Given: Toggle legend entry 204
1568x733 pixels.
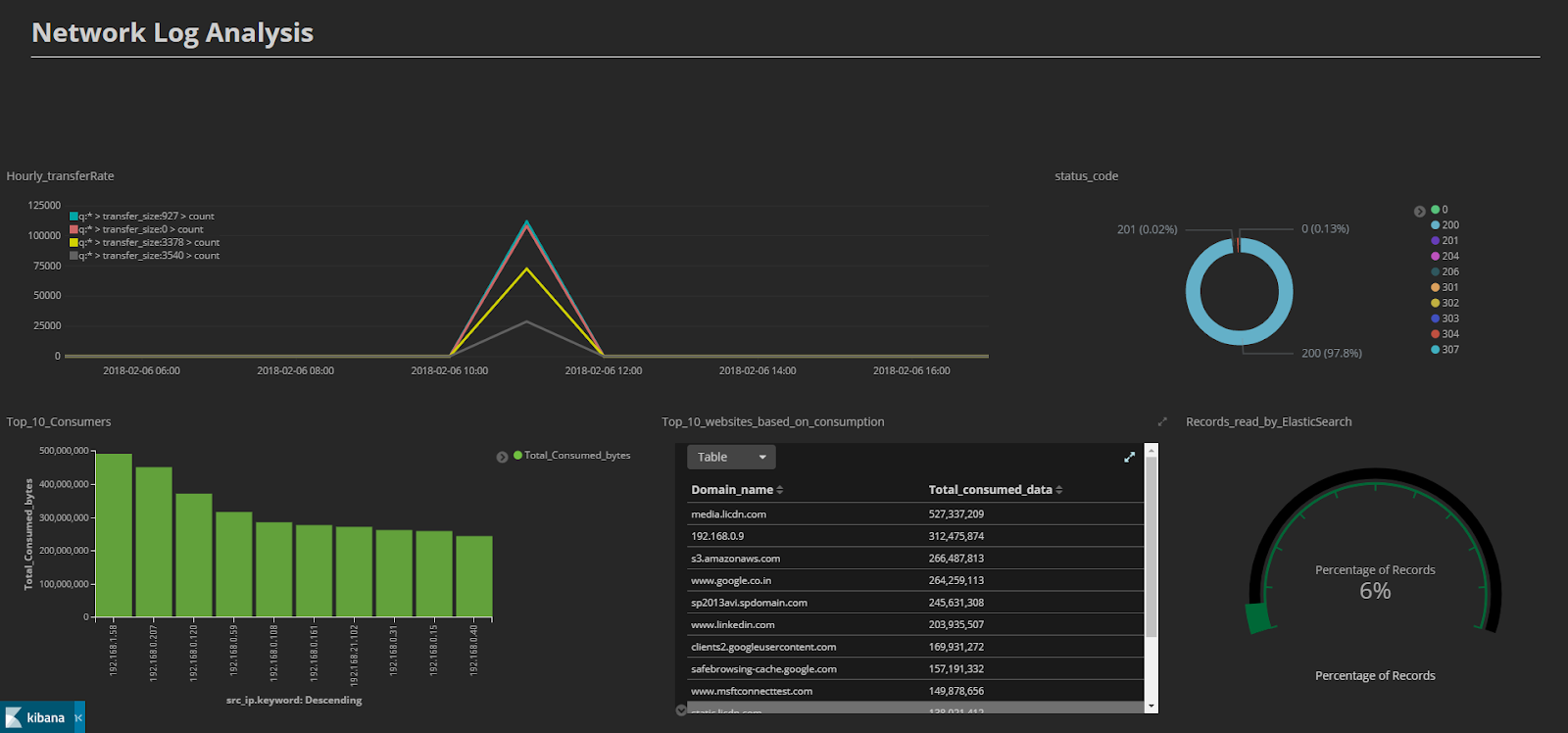Looking at the screenshot, I should [x=1445, y=257].
